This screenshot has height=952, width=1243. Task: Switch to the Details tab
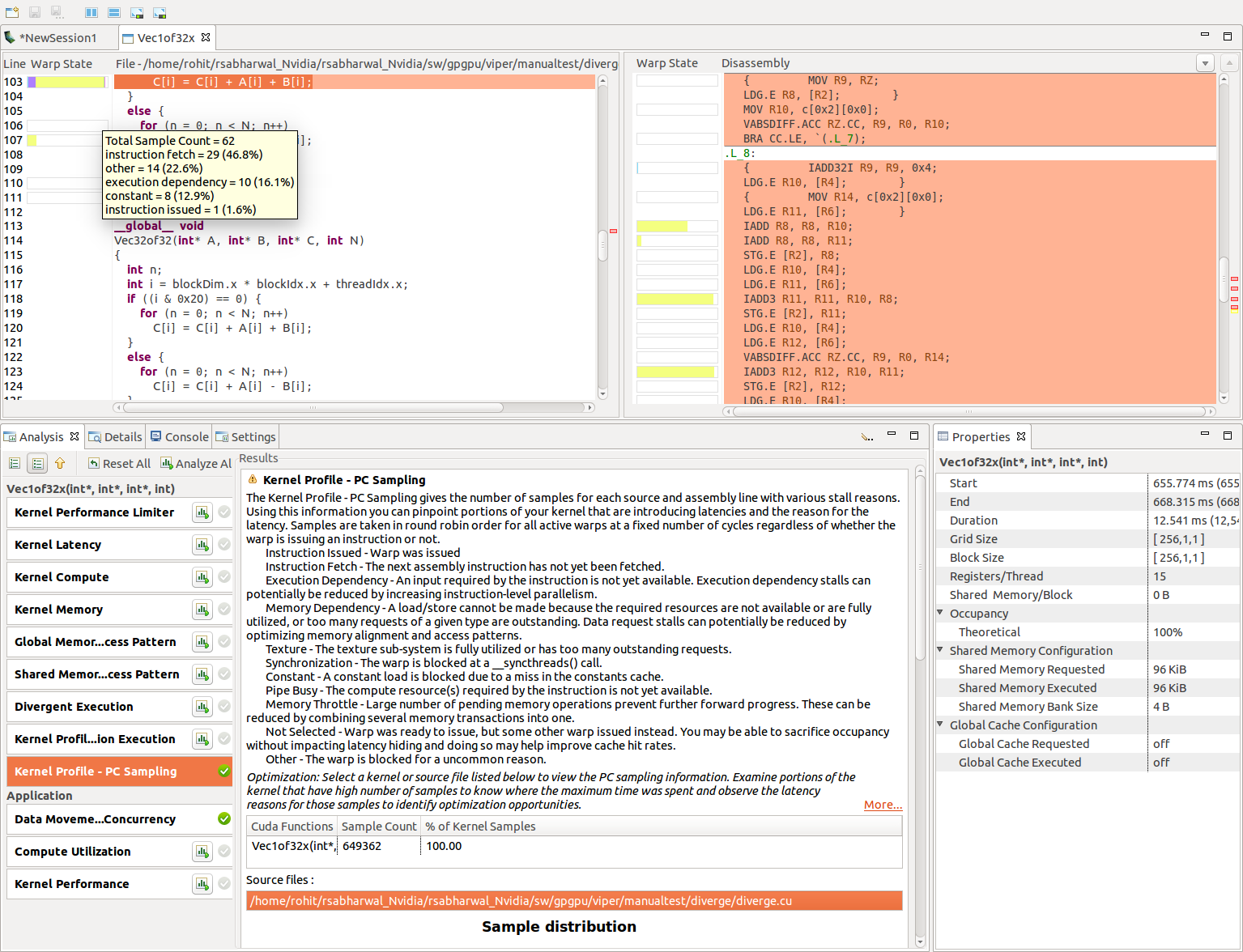[x=116, y=437]
